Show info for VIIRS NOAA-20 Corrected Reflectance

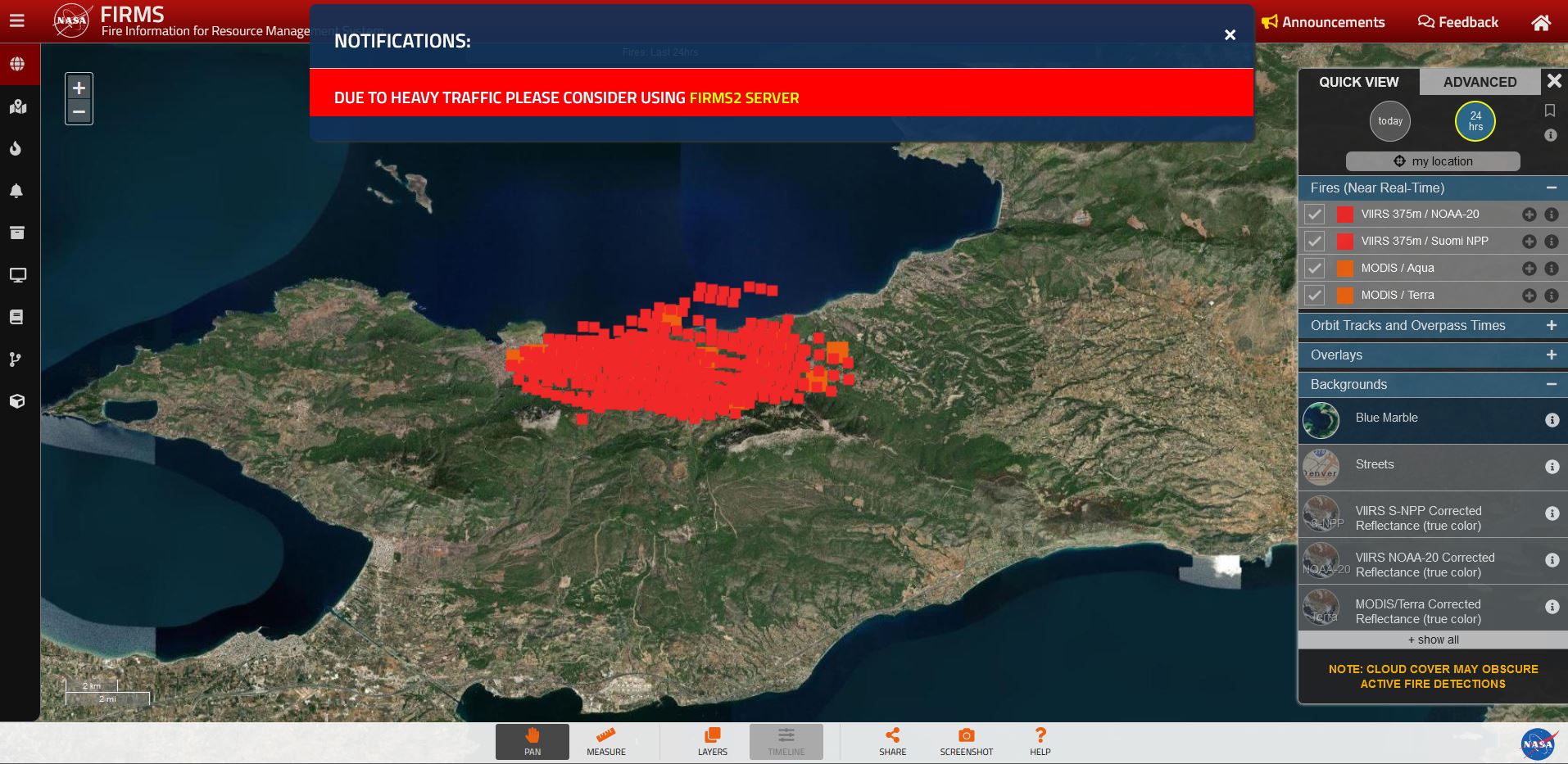tap(1552, 560)
